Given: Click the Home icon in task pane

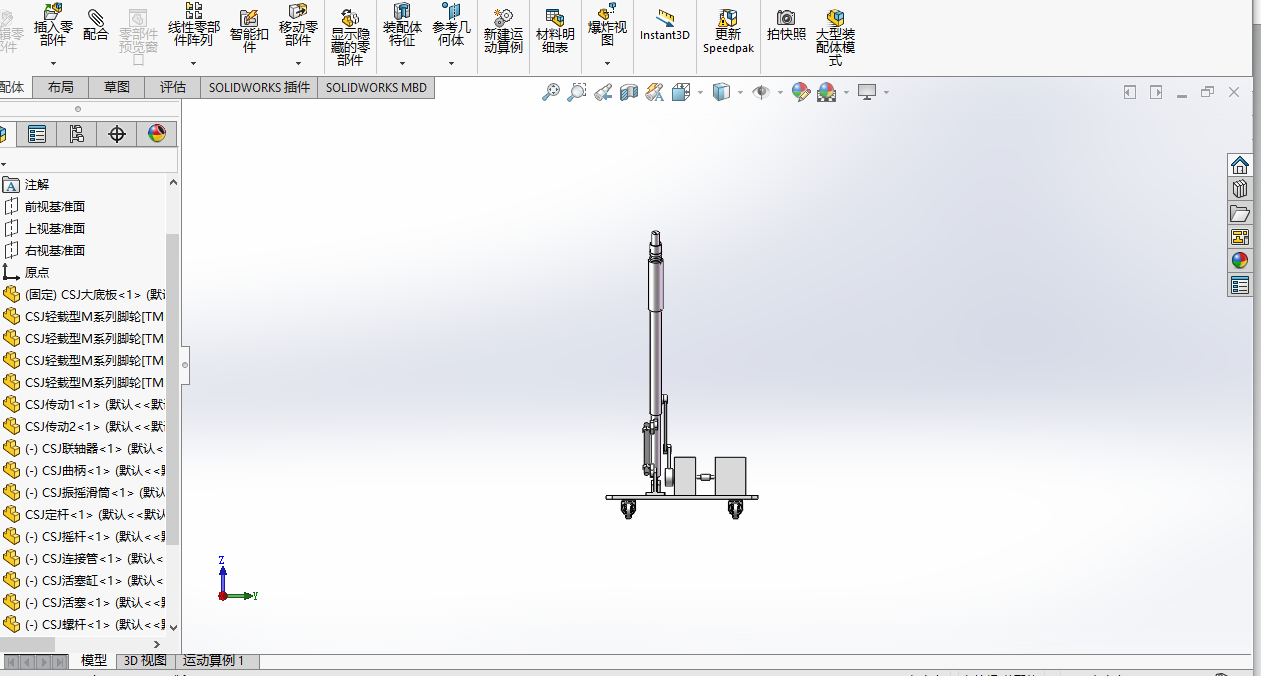Looking at the screenshot, I should pyautogui.click(x=1240, y=165).
